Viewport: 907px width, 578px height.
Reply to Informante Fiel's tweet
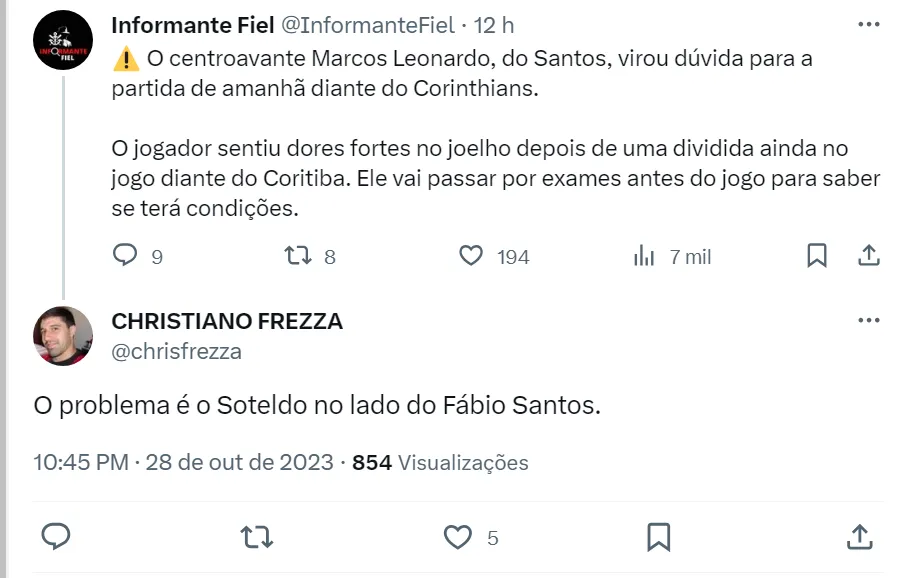coord(125,256)
